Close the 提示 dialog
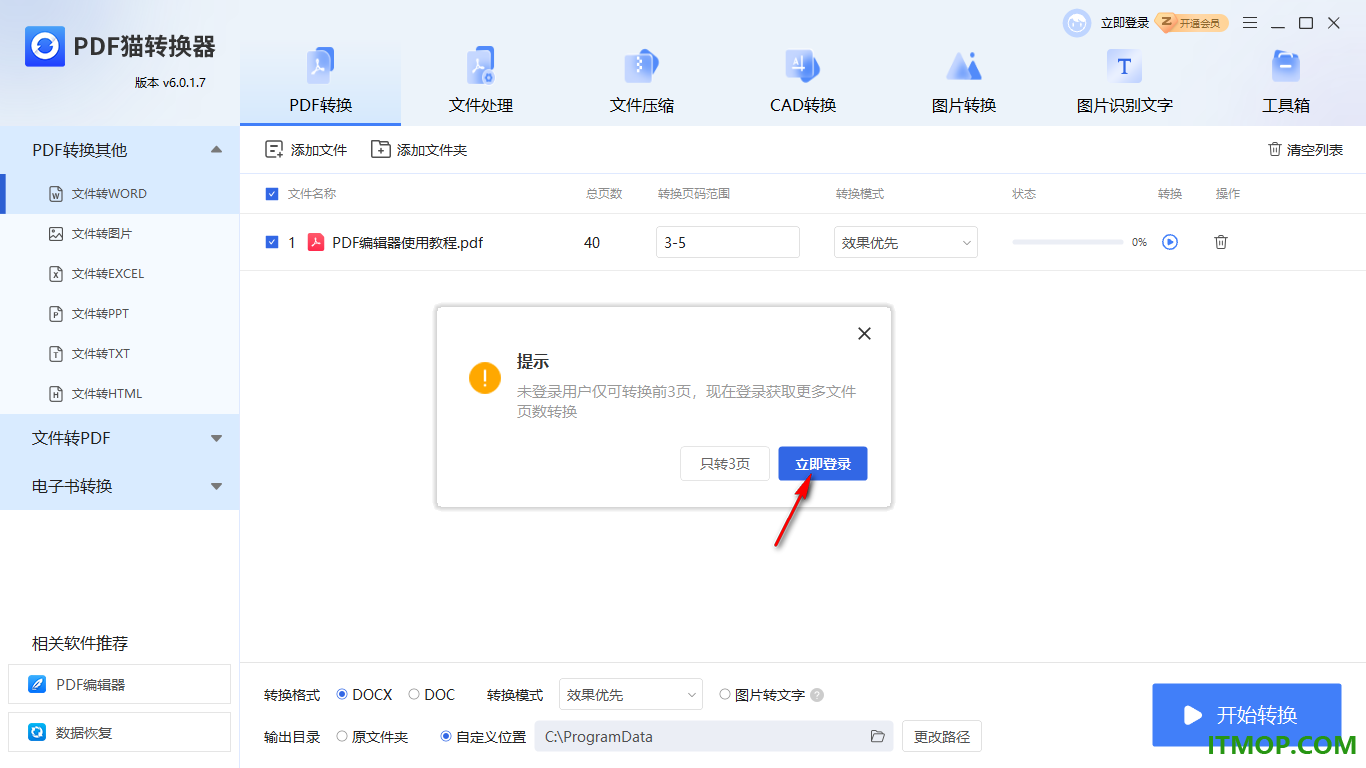 click(864, 334)
